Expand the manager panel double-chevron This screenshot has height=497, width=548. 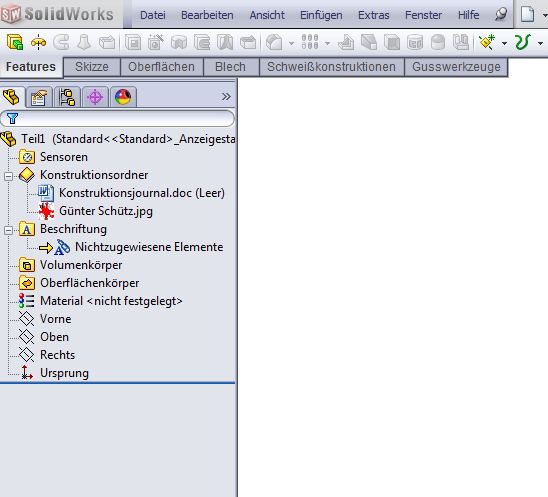pos(226,96)
